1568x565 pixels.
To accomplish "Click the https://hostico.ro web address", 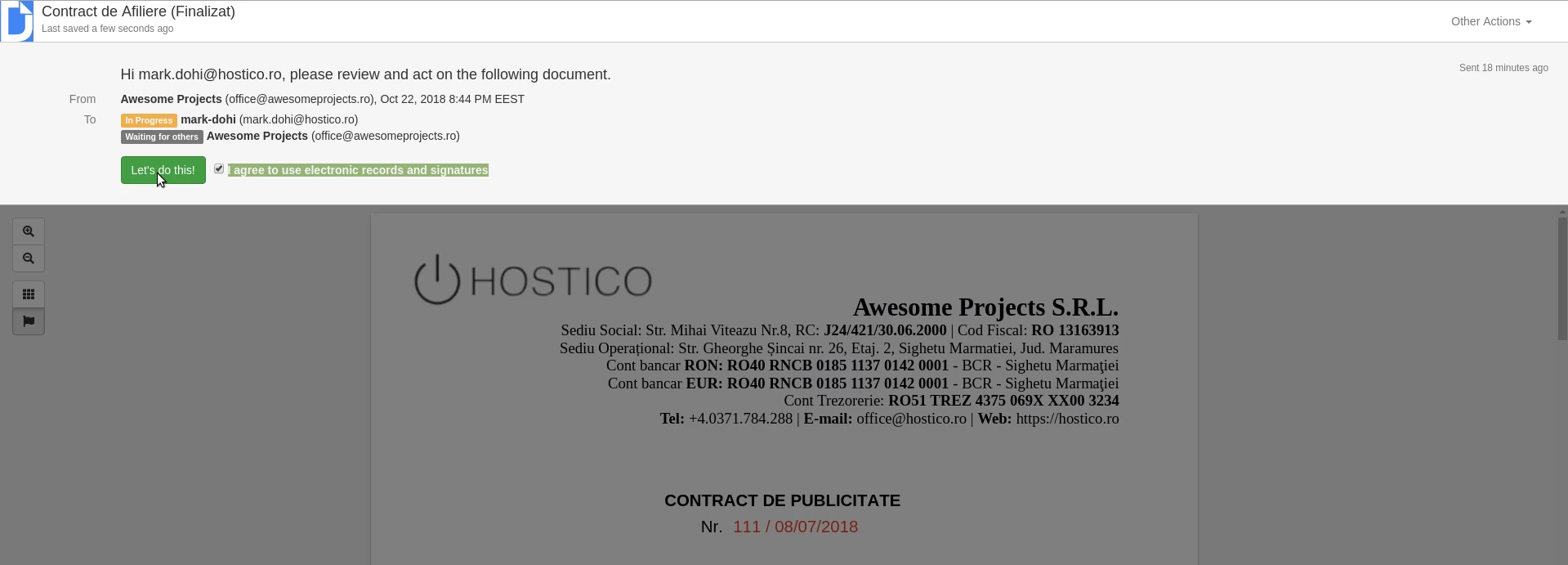I will (x=1067, y=419).
